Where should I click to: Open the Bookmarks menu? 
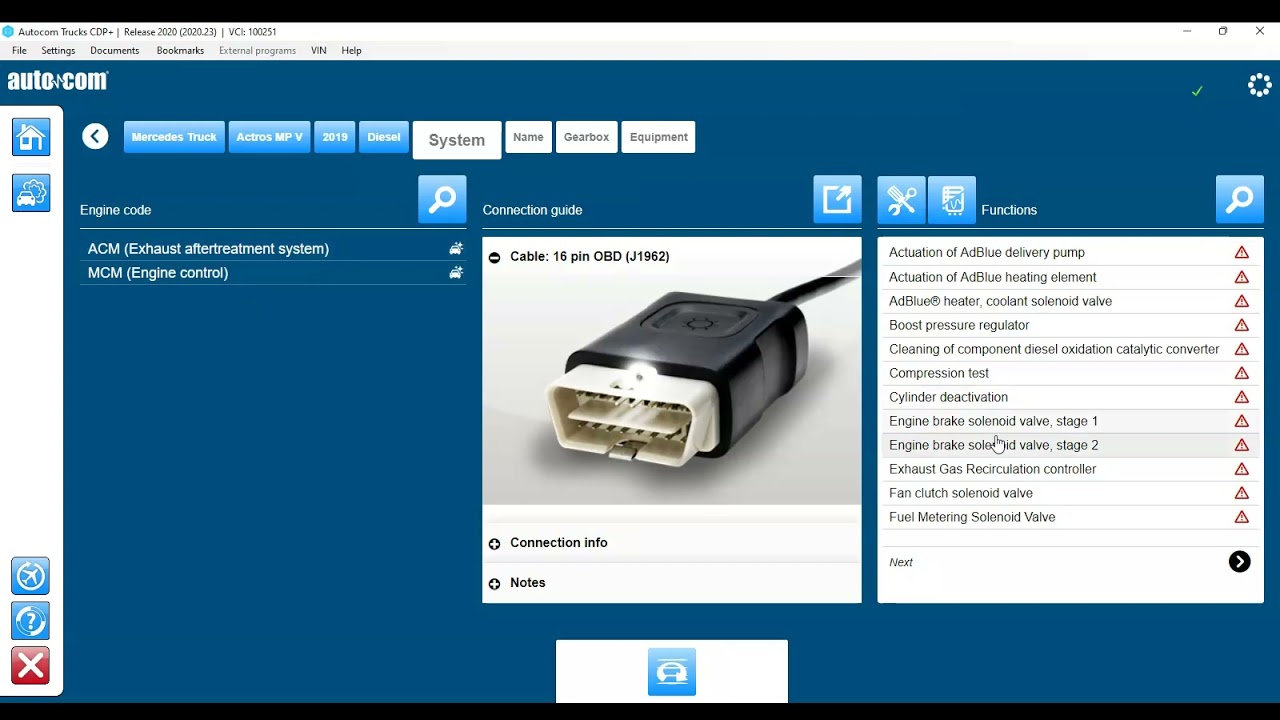click(x=180, y=51)
